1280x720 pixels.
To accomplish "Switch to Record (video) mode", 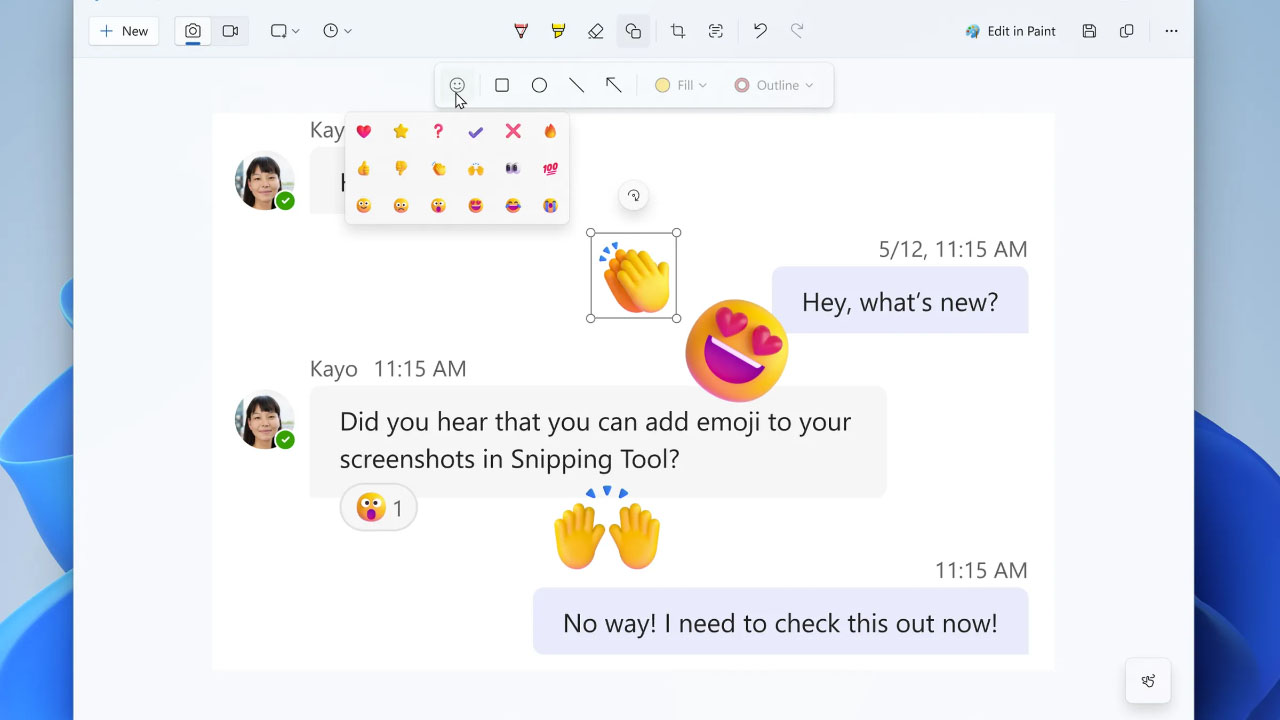I will pos(230,31).
